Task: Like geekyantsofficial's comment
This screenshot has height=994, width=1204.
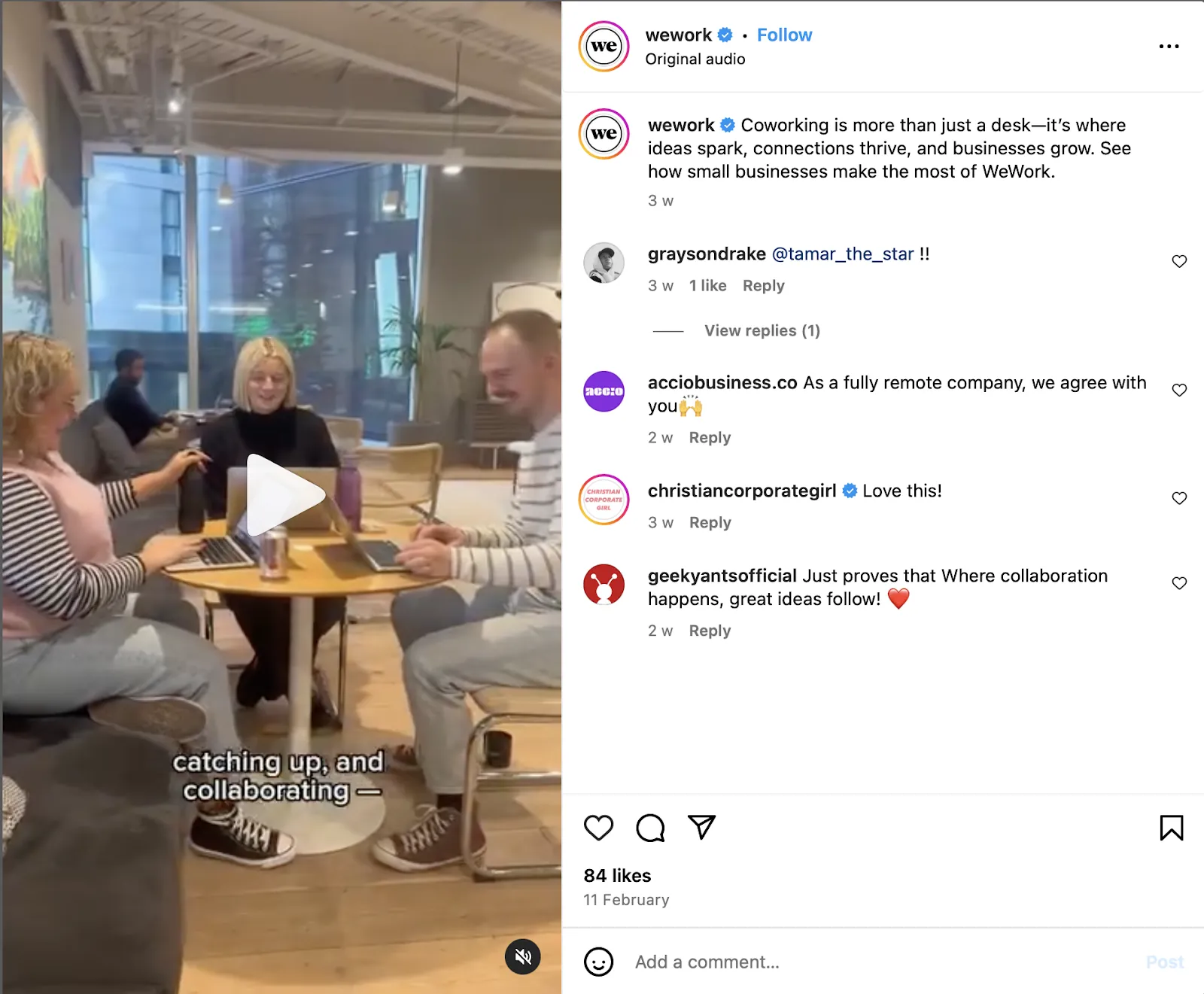Action: coord(1179,583)
